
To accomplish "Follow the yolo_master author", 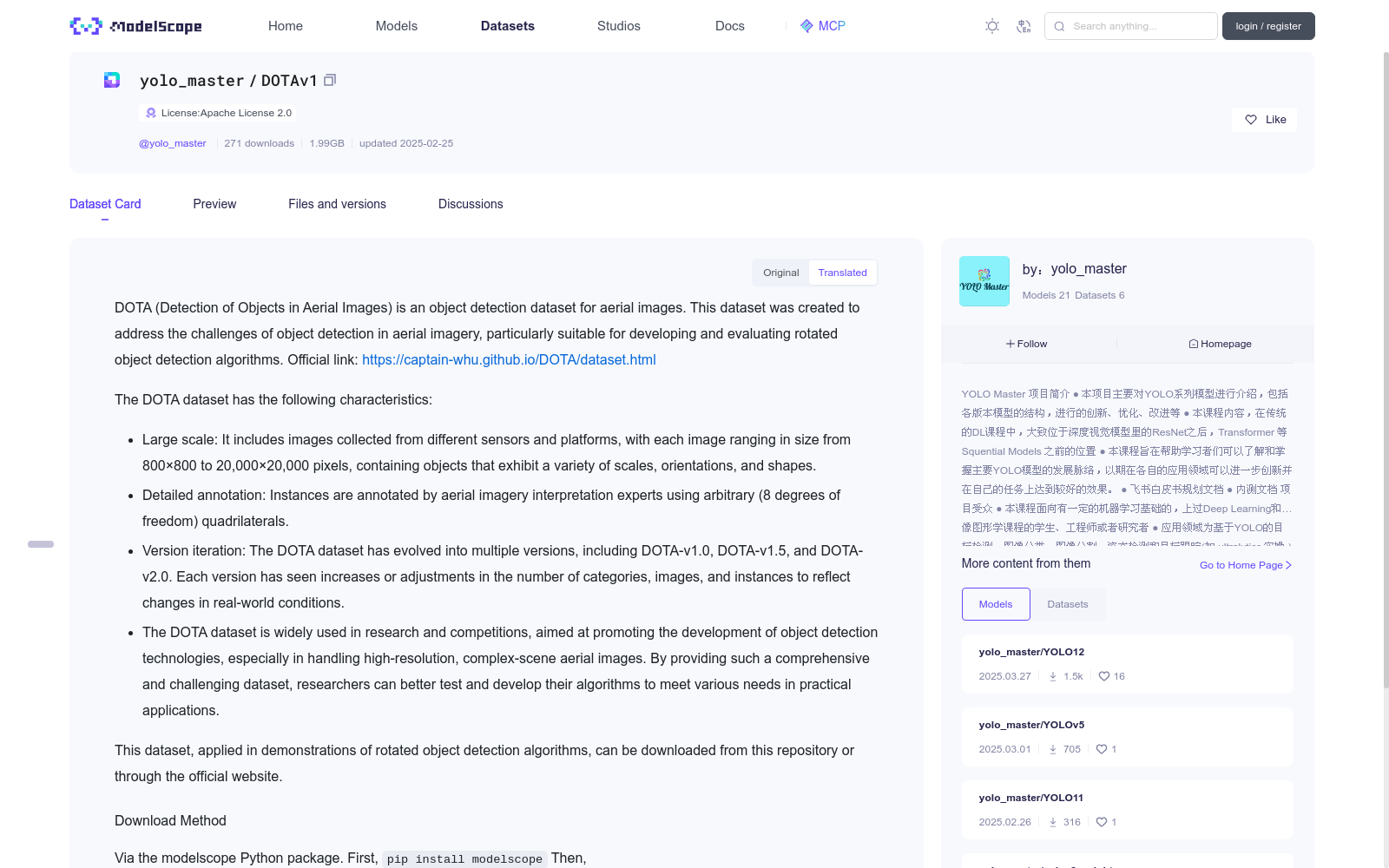I will pyautogui.click(x=1027, y=344).
